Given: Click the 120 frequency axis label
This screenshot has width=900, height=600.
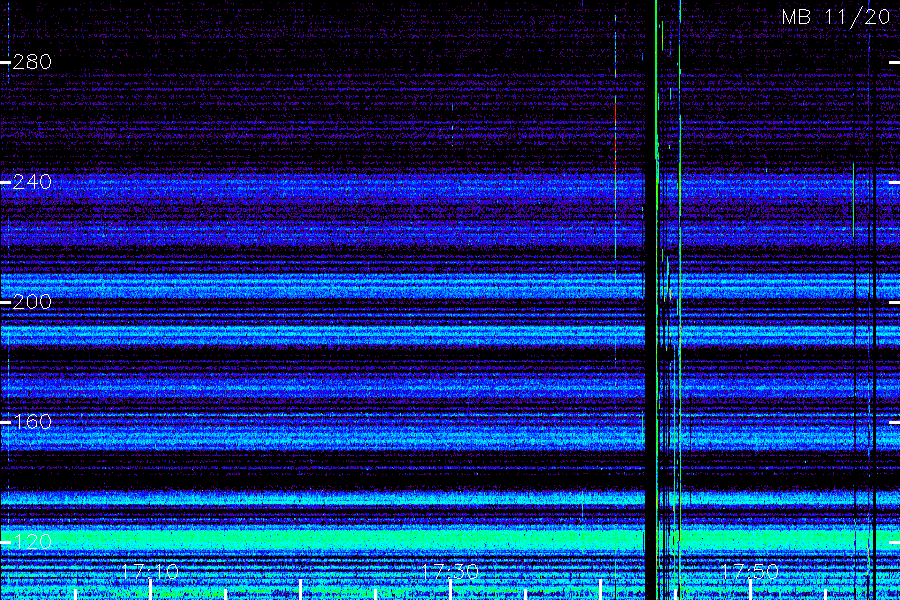Looking at the screenshot, I should 32,541.
